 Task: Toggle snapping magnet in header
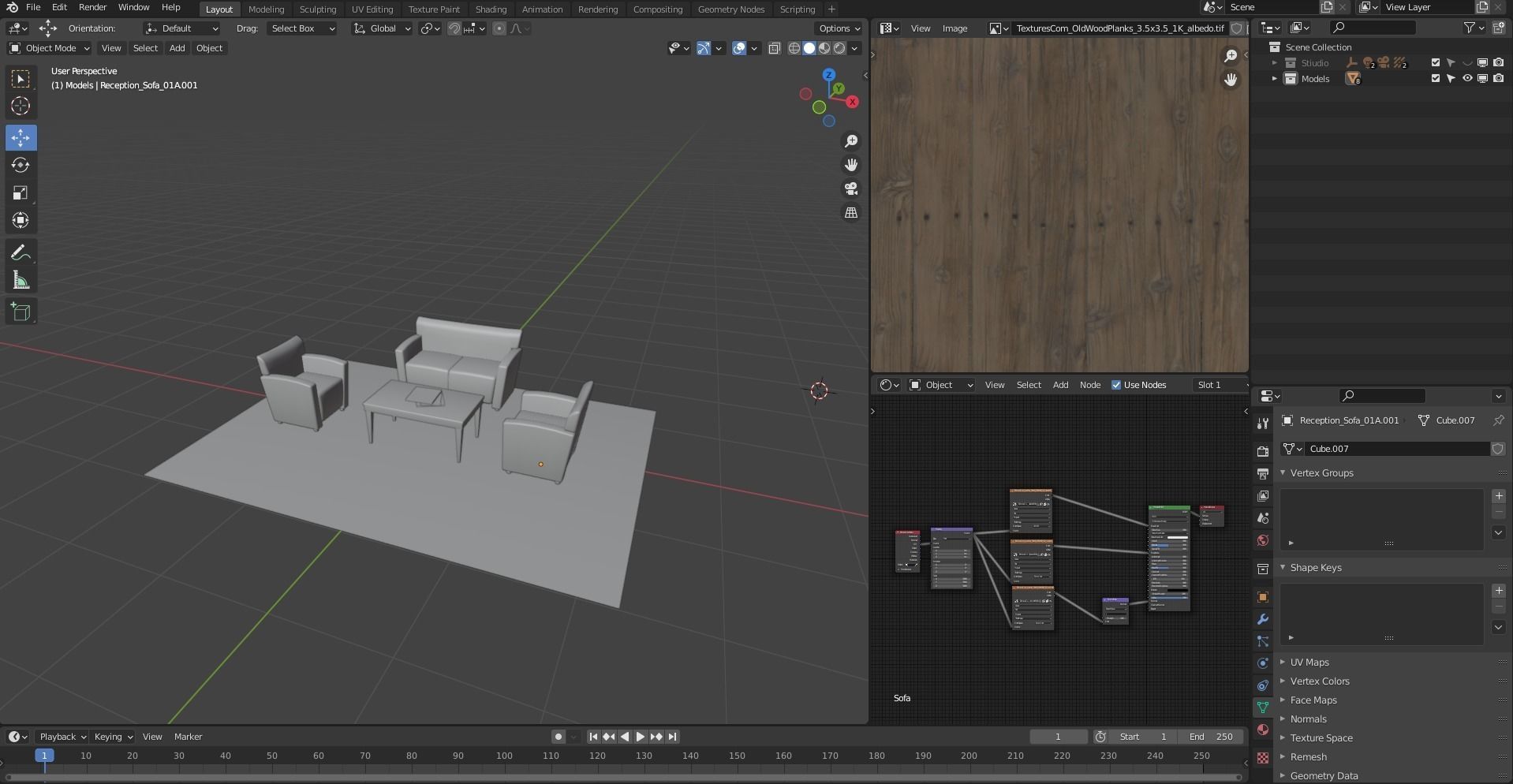click(x=454, y=28)
